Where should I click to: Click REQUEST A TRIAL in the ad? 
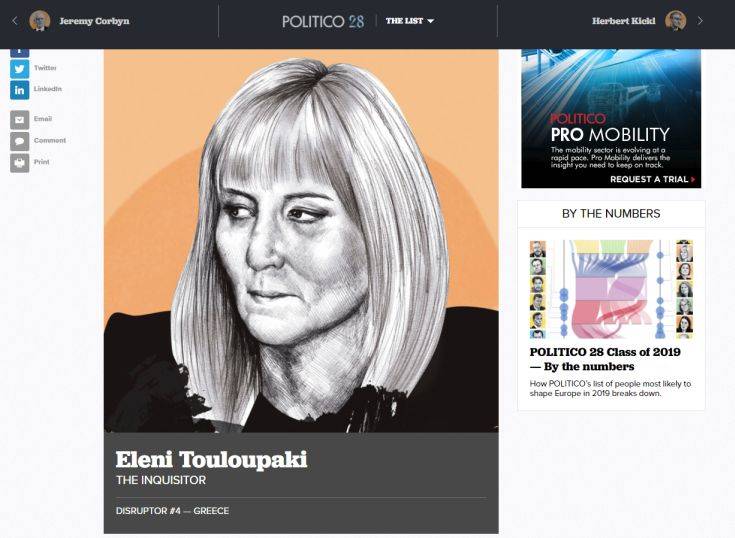(652, 179)
